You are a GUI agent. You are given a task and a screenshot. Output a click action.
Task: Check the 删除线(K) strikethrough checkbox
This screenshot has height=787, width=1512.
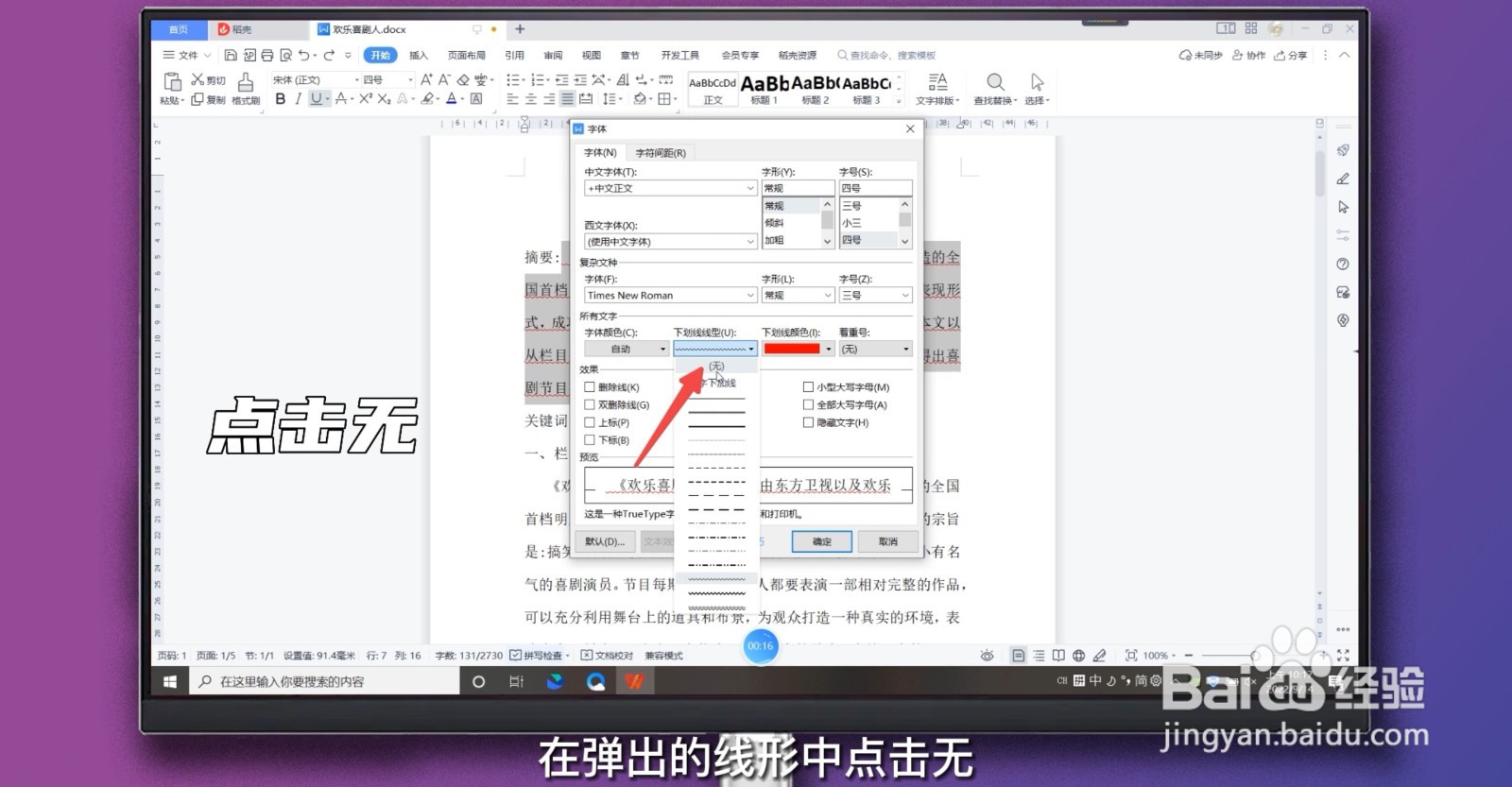(590, 387)
